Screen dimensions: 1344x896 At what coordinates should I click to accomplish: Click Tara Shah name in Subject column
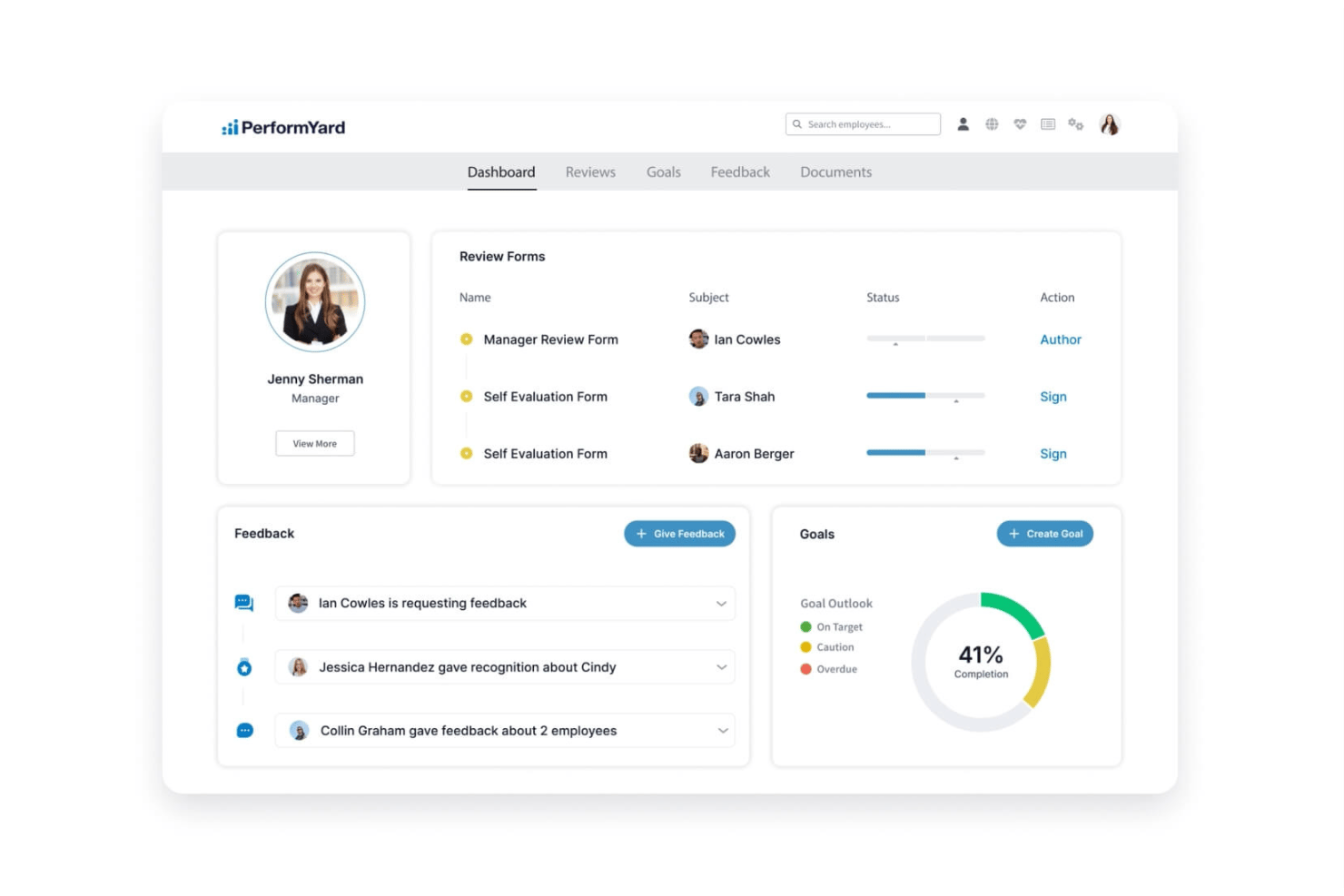click(745, 397)
